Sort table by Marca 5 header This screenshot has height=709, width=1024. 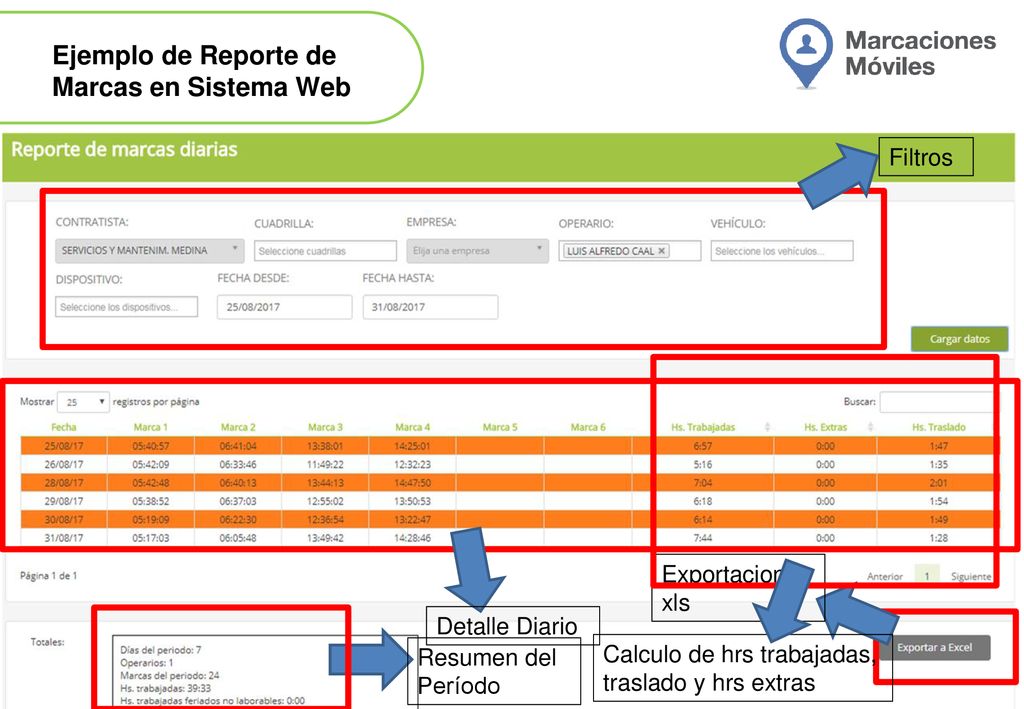[500, 427]
